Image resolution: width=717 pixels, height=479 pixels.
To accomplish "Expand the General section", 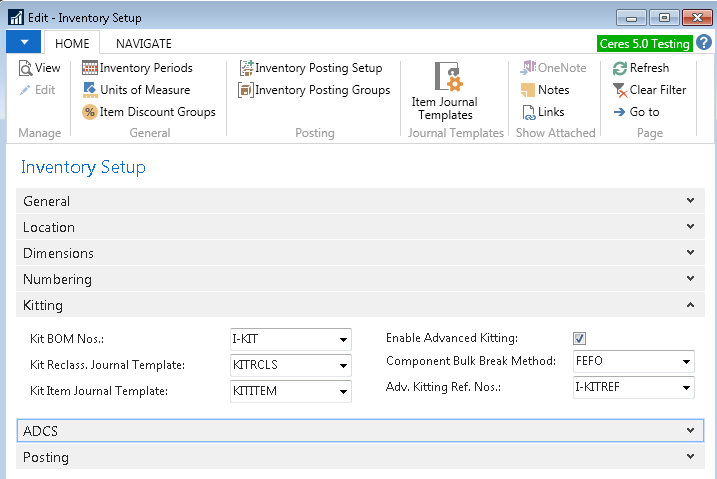I will point(360,201).
